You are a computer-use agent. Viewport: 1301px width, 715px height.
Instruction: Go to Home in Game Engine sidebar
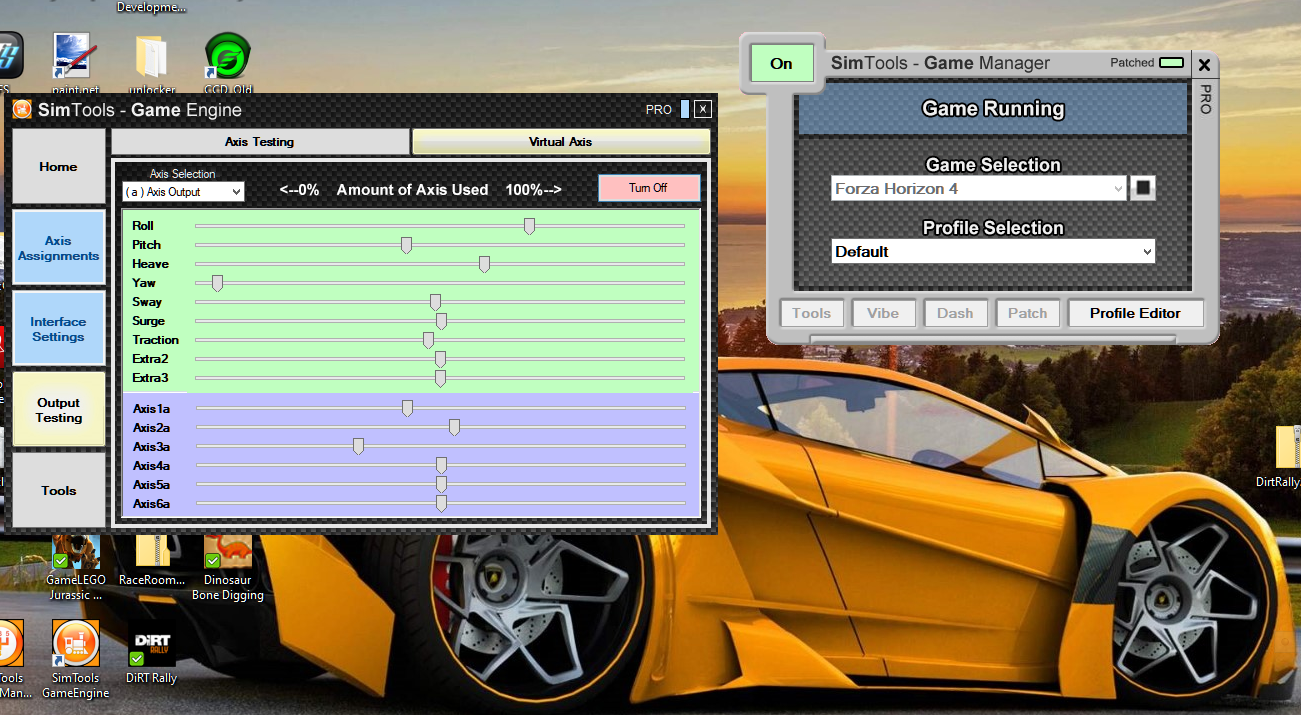tap(58, 167)
